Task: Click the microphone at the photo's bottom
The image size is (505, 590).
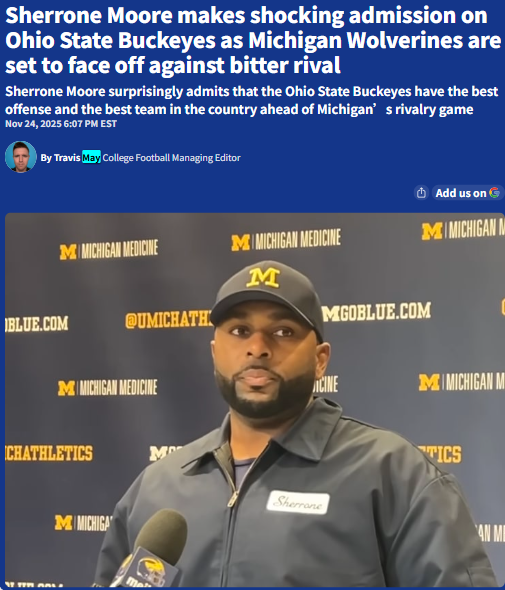Action: coord(149,549)
